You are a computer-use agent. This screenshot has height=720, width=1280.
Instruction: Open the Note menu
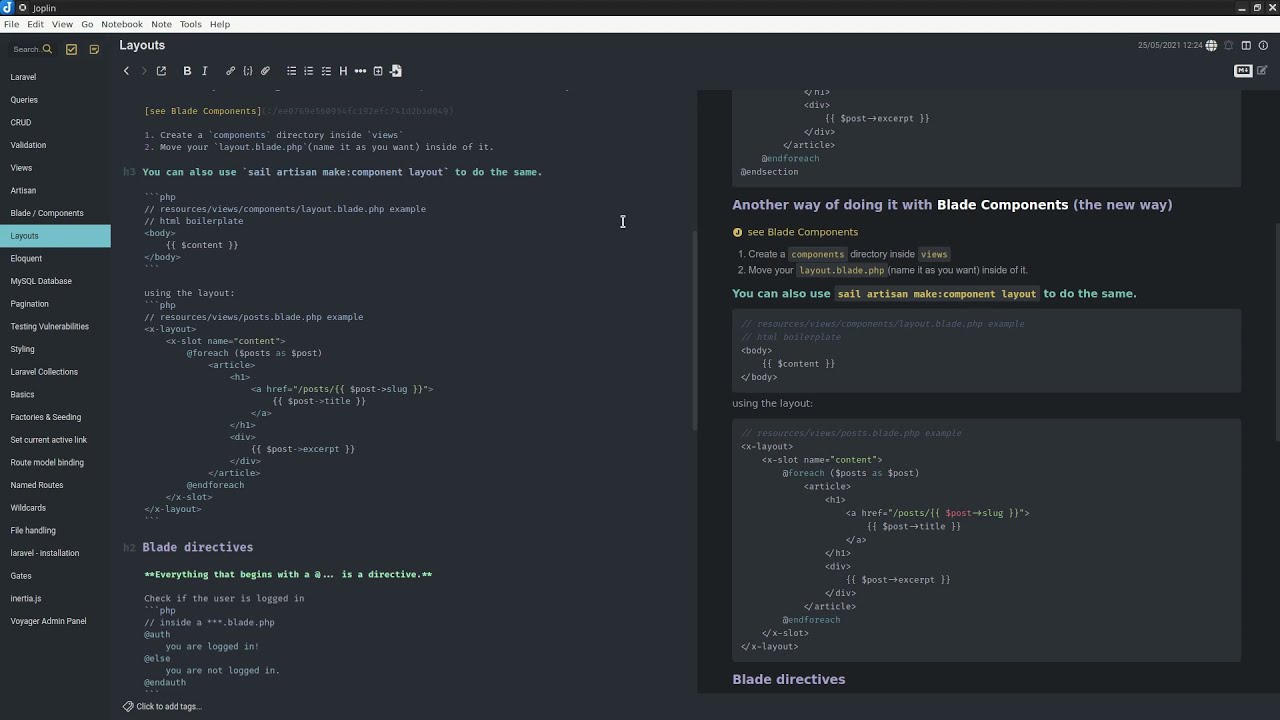[x=161, y=24]
